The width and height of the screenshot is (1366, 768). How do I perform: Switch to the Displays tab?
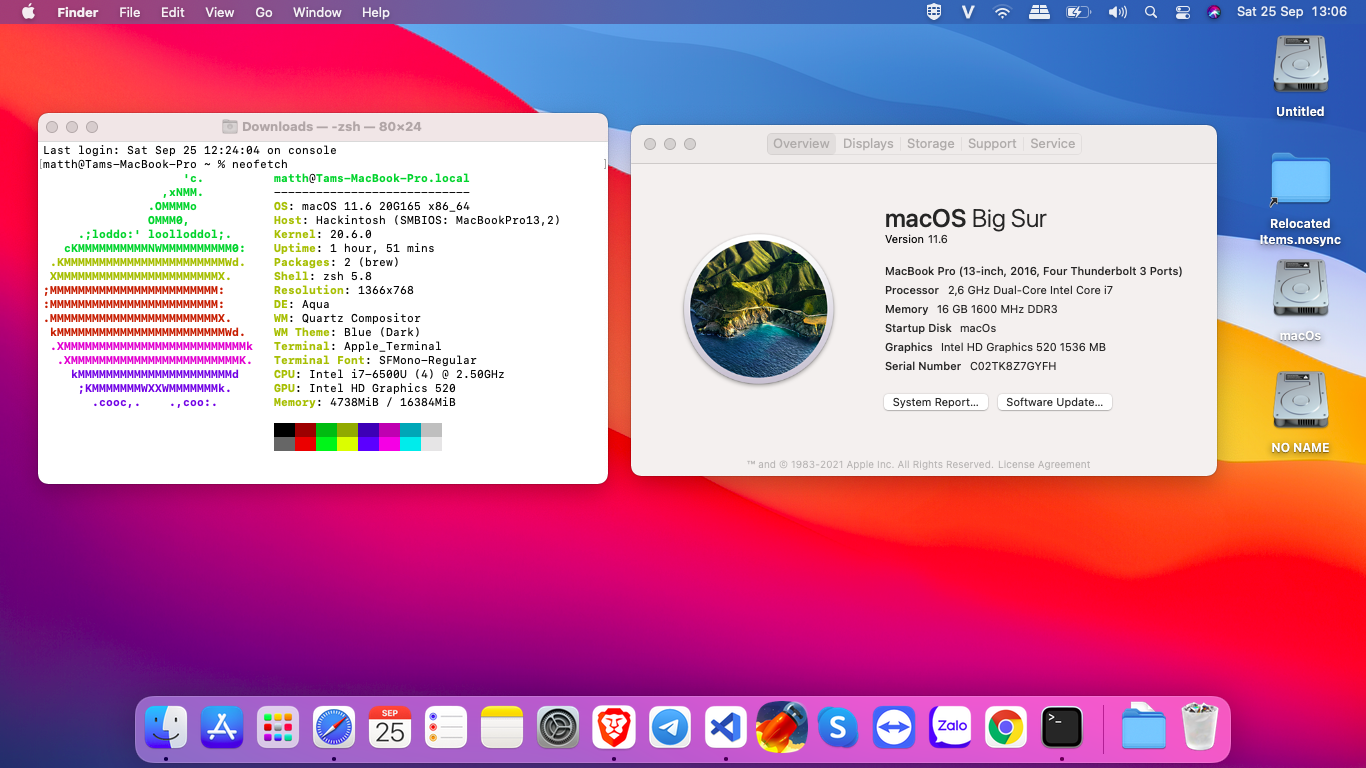click(x=868, y=144)
